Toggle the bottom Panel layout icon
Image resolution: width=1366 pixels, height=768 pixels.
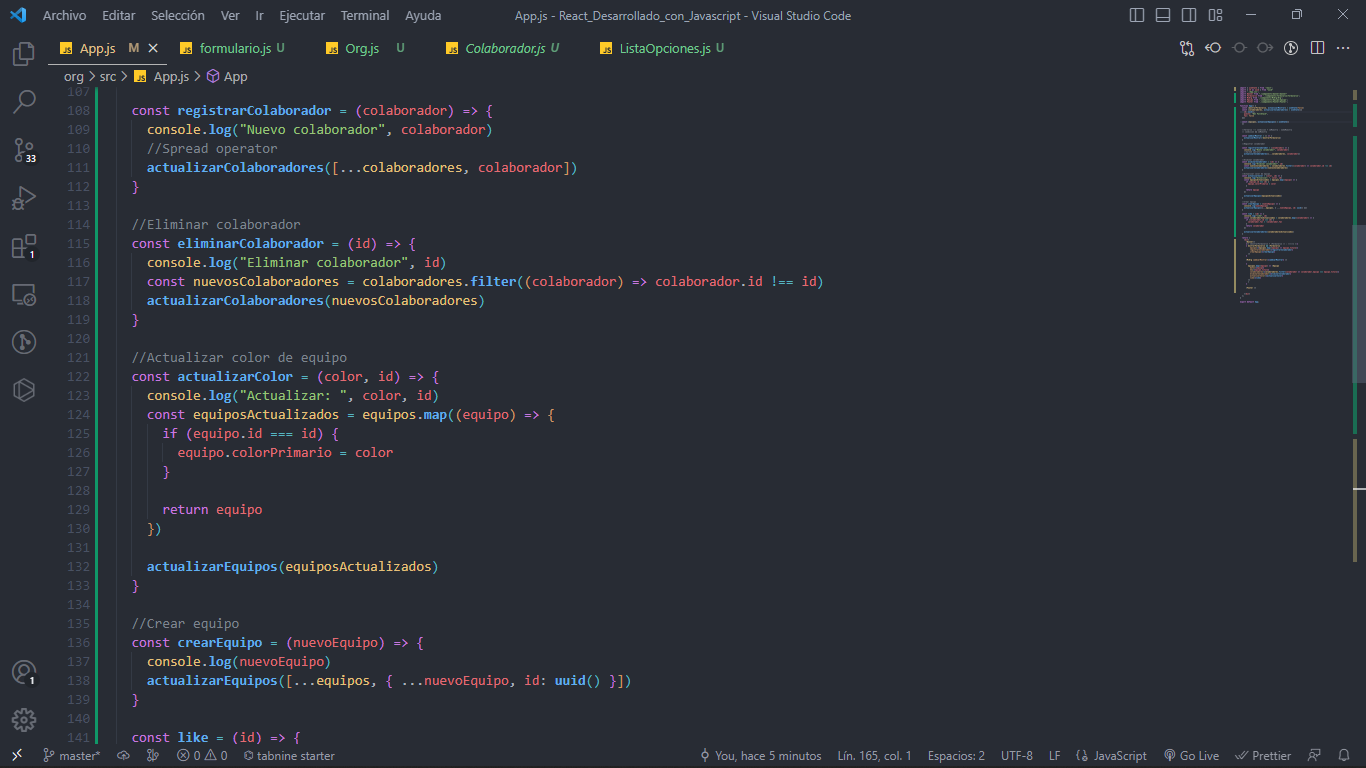tap(1163, 15)
